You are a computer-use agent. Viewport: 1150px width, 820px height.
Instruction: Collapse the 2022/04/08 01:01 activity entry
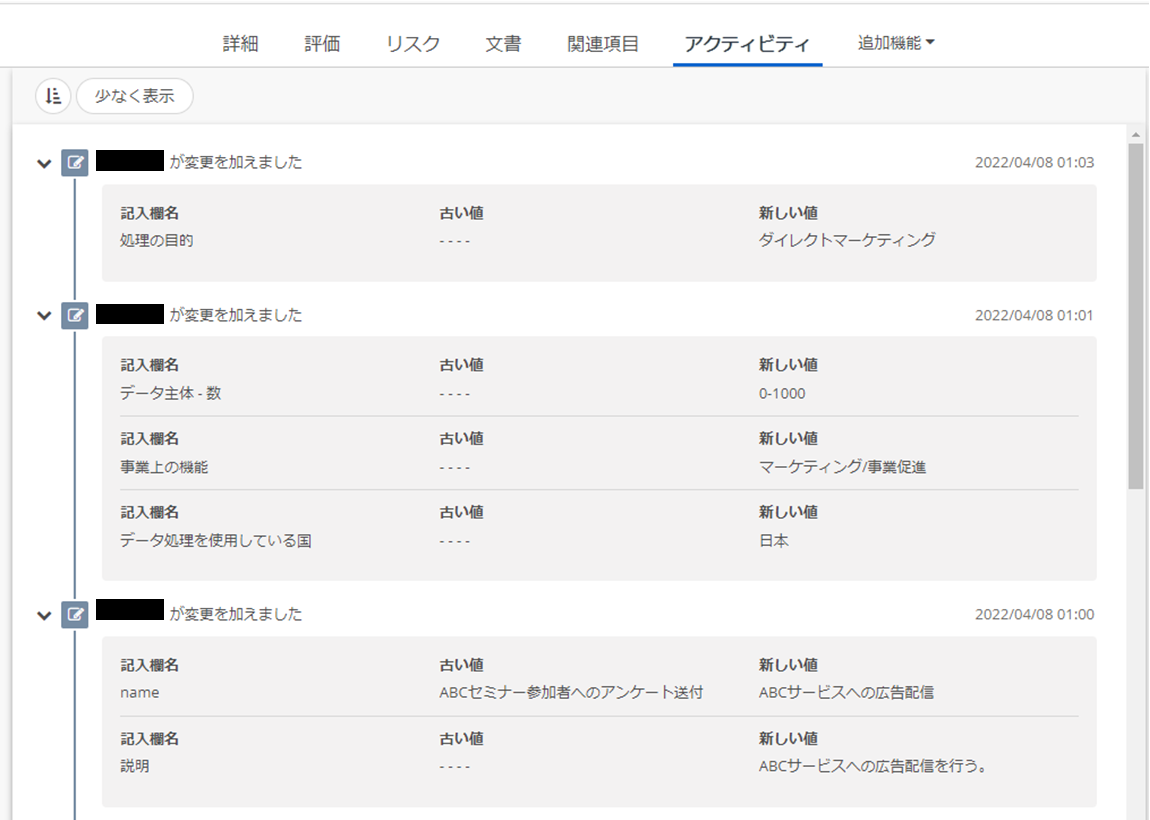click(x=44, y=316)
